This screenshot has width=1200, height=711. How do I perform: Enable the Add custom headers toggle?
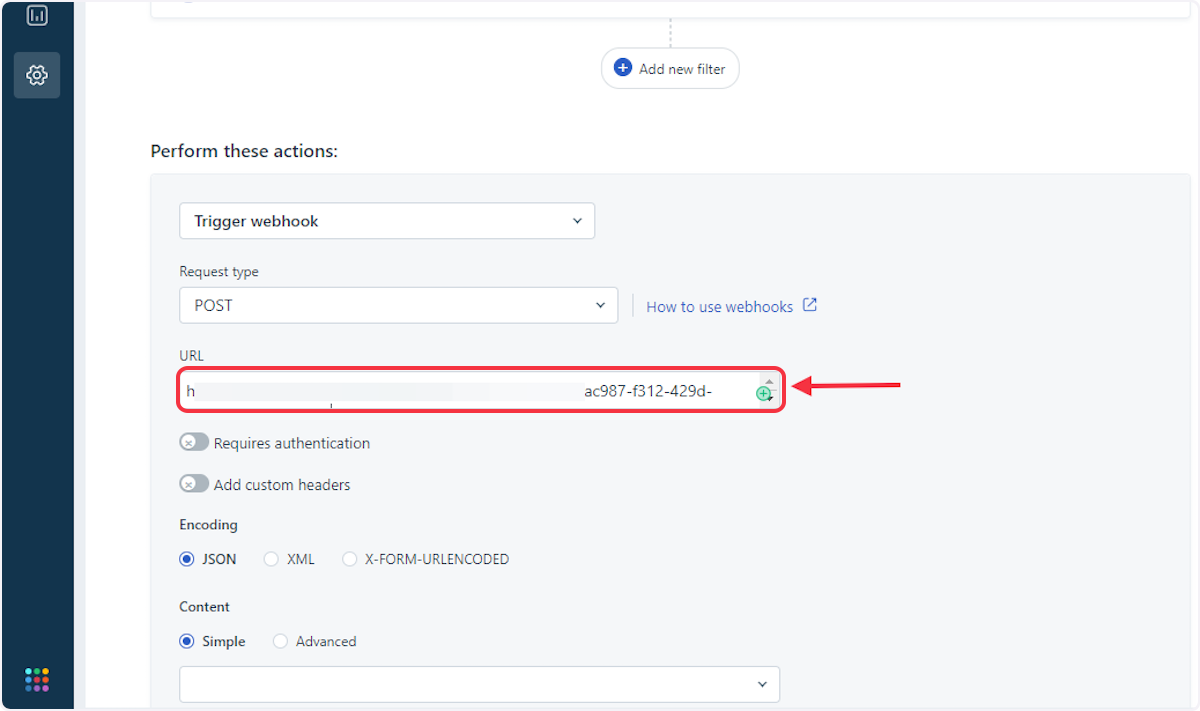click(x=194, y=483)
